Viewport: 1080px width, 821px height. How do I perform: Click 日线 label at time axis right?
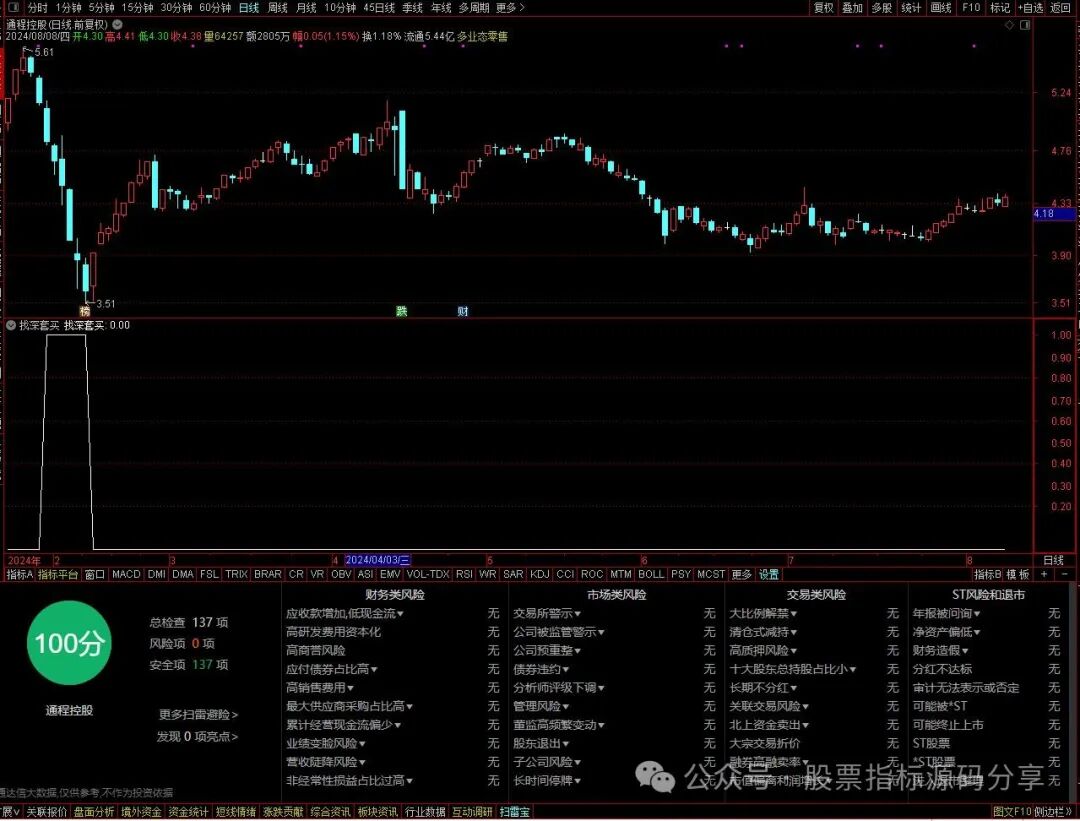[1053, 560]
